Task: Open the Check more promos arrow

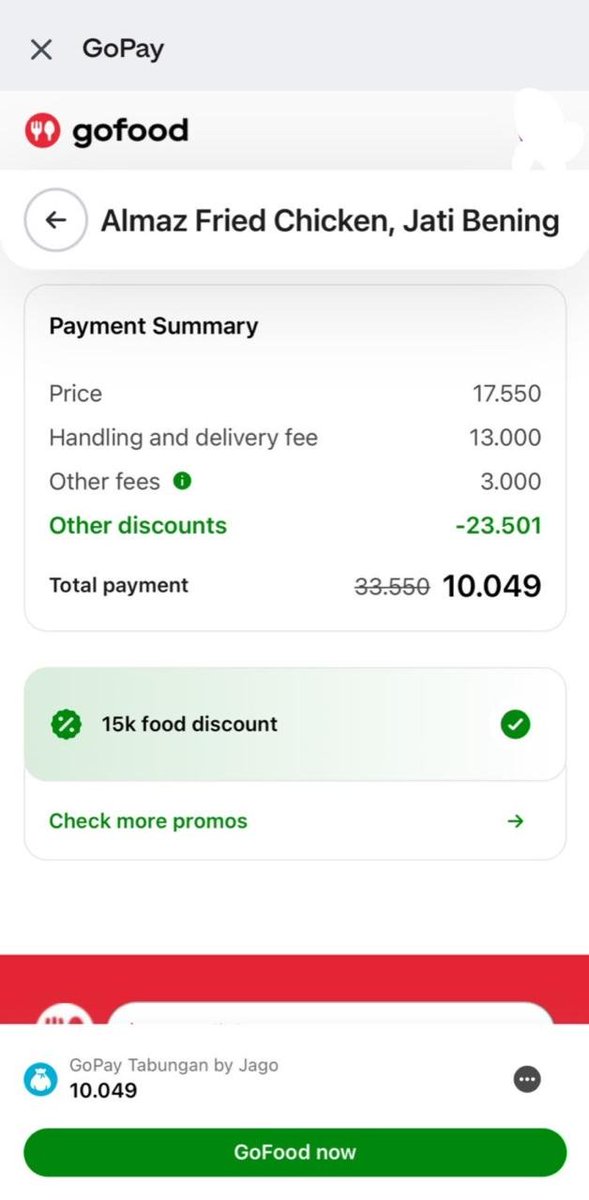Action: (516, 821)
